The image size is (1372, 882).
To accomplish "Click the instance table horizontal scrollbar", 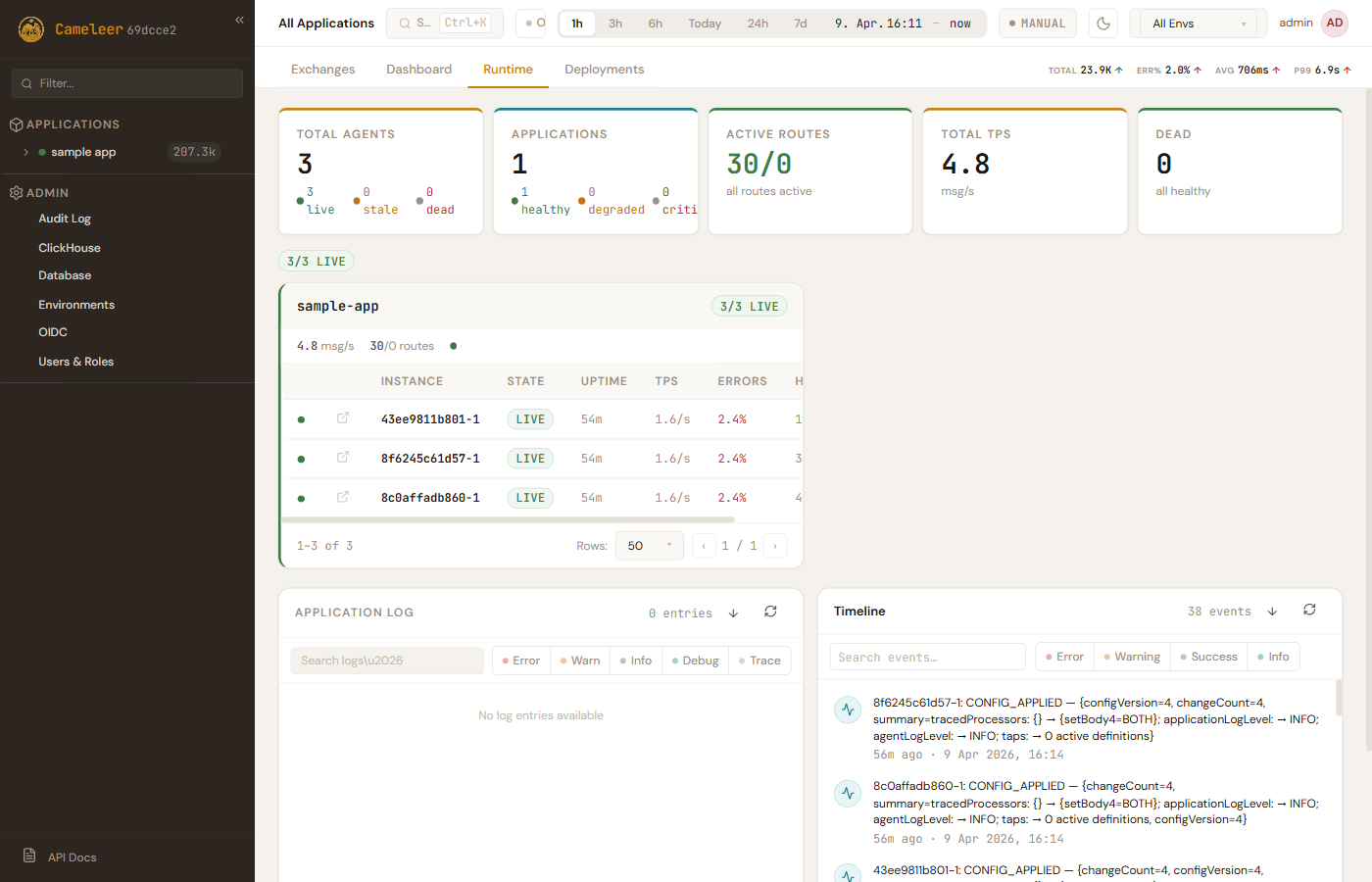I will 508,519.
